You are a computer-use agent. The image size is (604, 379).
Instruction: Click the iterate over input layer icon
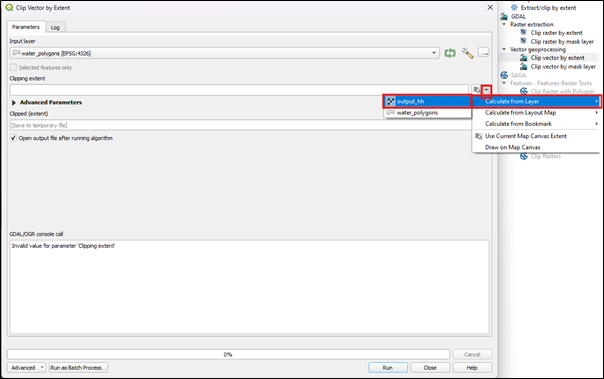pos(450,53)
